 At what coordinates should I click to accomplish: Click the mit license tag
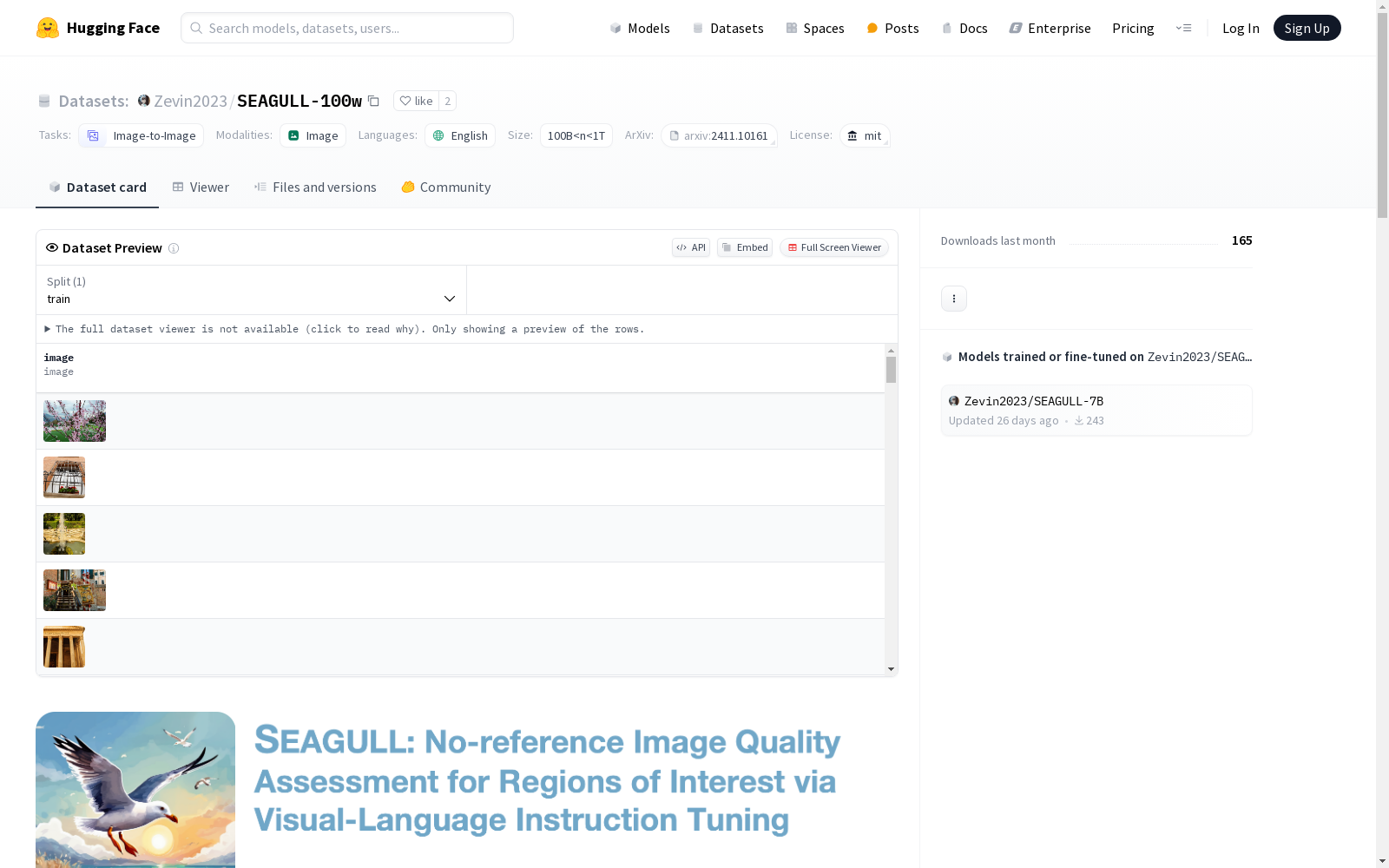pyautogui.click(x=865, y=135)
